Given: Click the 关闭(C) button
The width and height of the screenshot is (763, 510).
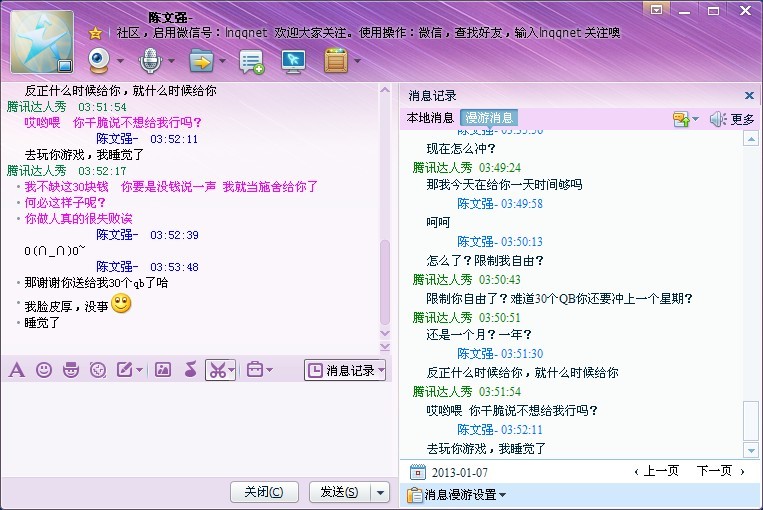Looking at the screenshot, I should 264,492.
